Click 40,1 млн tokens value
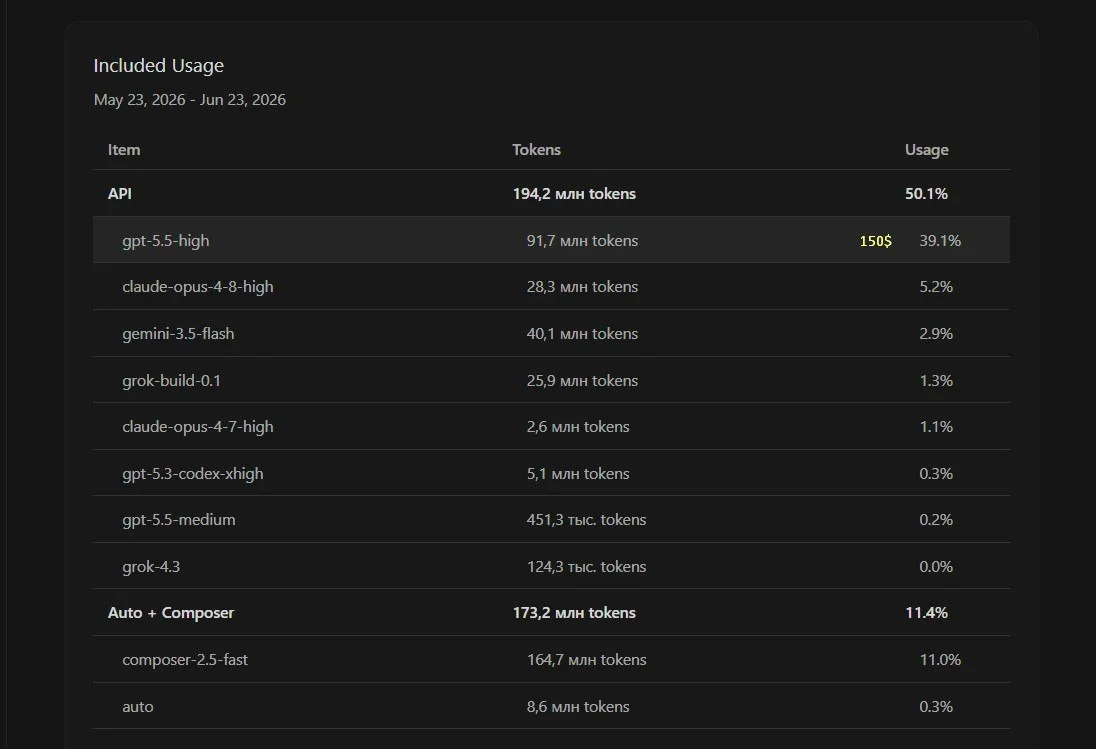 (582, 333)
